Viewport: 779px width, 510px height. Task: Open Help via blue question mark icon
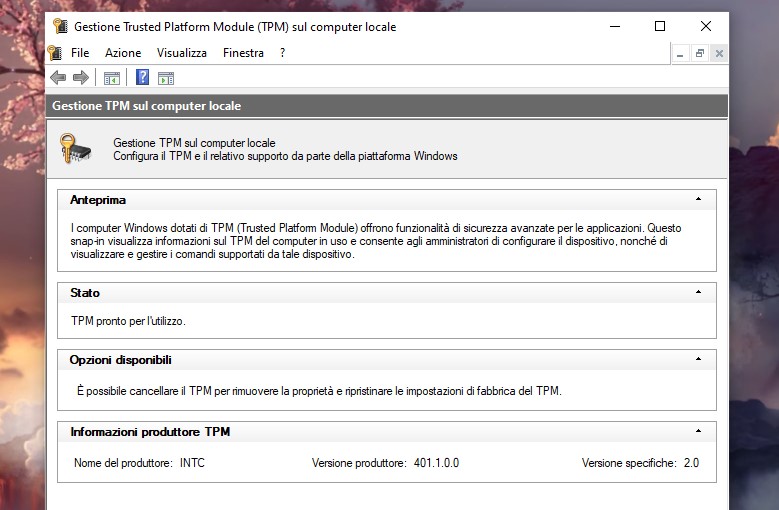pyautogui.click(x=143, y=78)
